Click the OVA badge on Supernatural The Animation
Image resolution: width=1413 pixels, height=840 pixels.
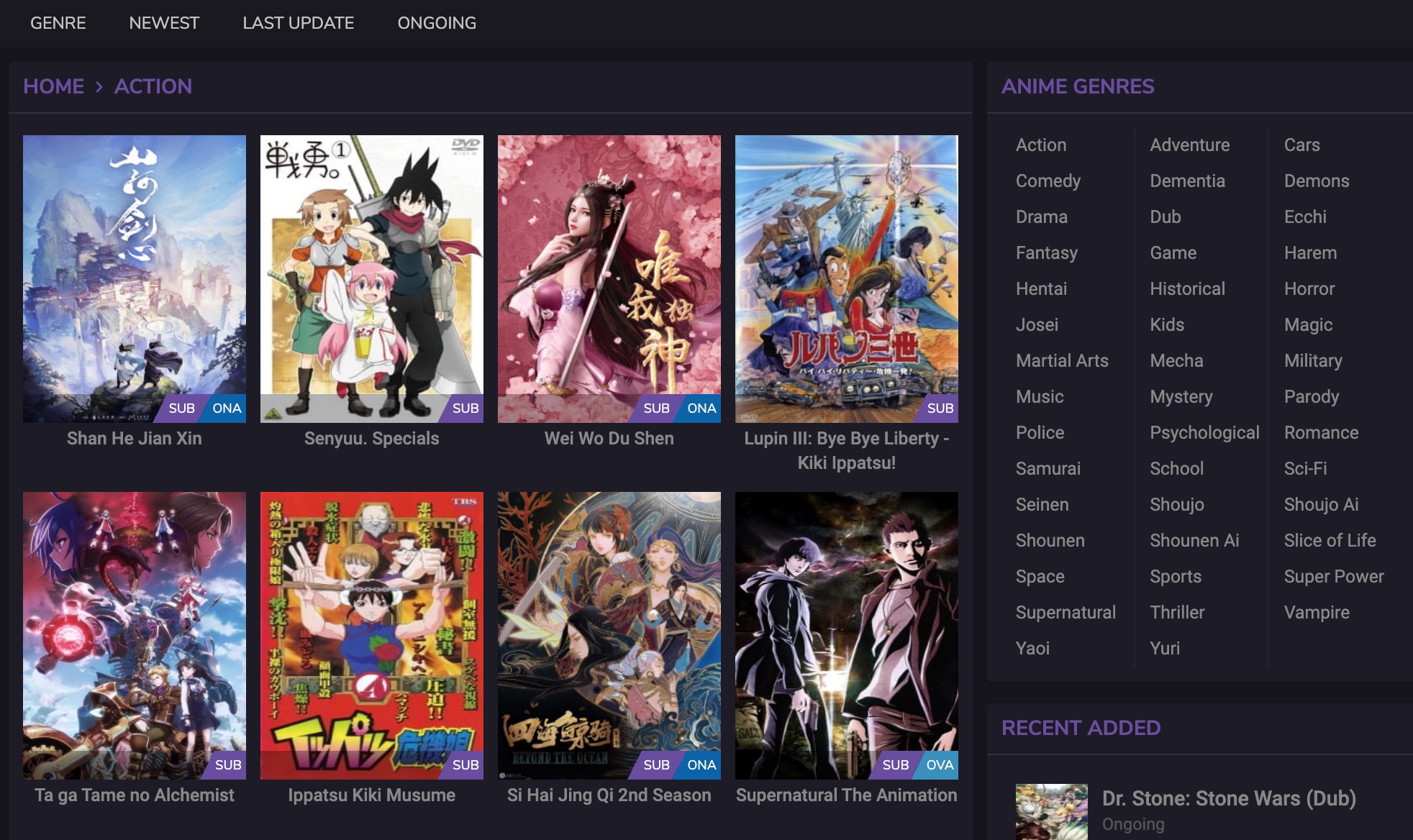[938, 764]
